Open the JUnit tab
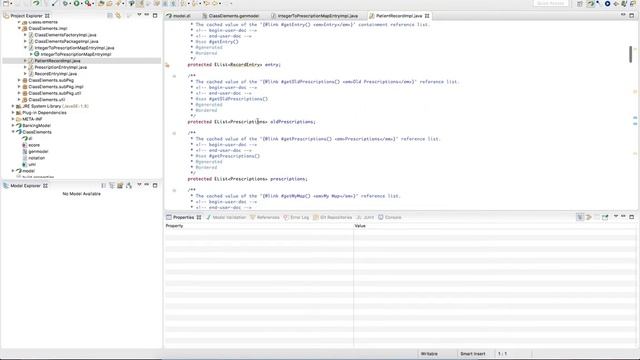The height and width of the screenshot is (360, 640). tap(365, 218)
